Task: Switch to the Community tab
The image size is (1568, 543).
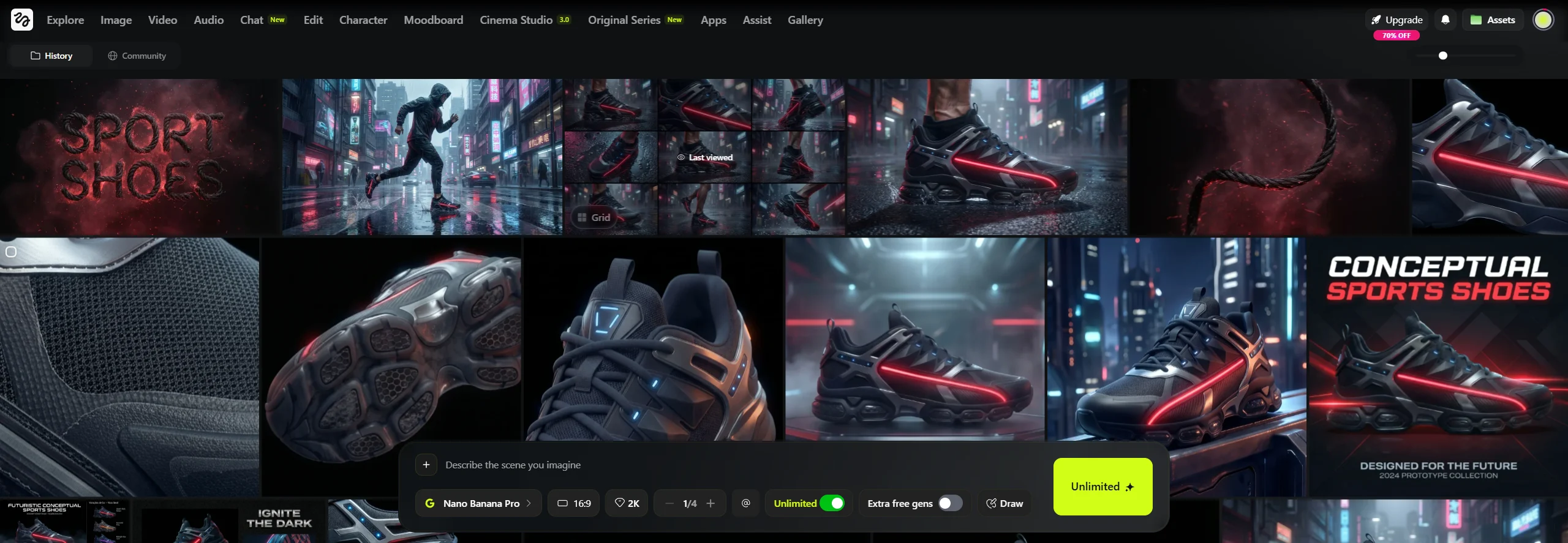Action: pyautogui.click(x=137, y=56)
